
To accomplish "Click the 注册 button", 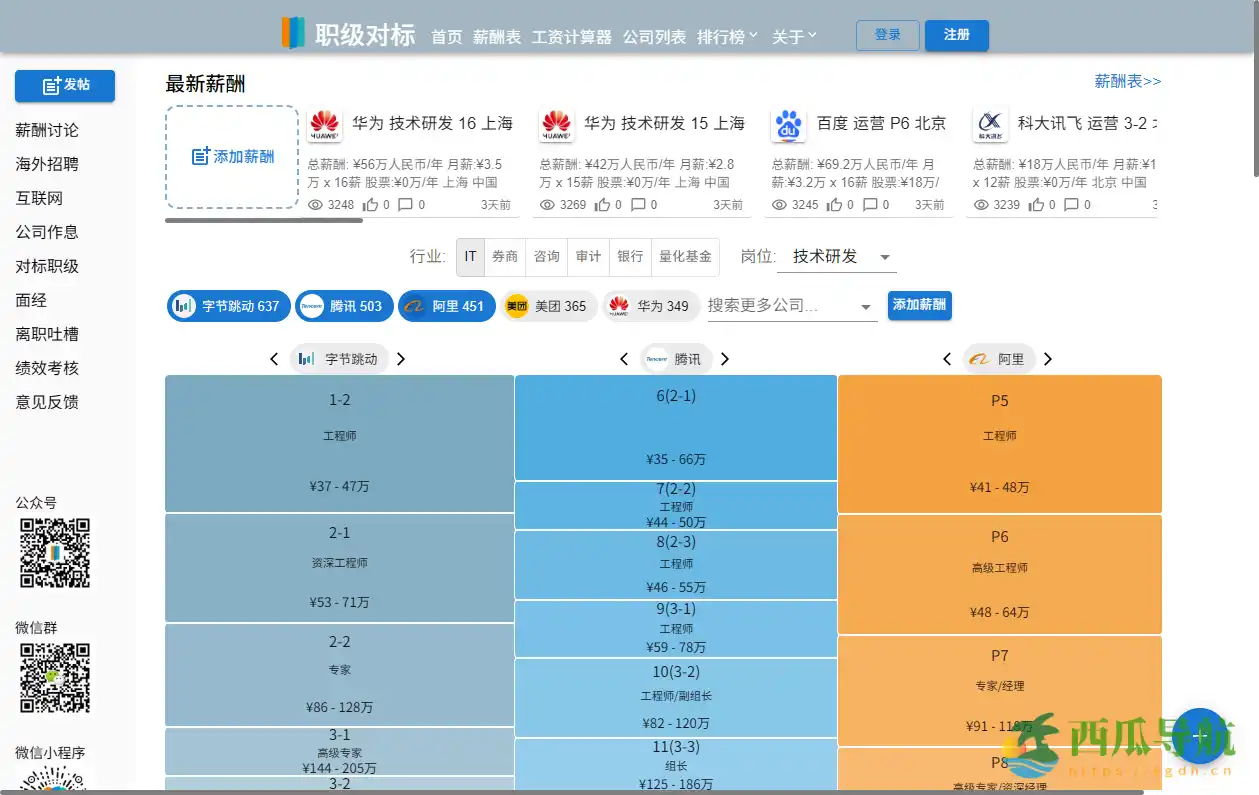I will coord(956,35).
